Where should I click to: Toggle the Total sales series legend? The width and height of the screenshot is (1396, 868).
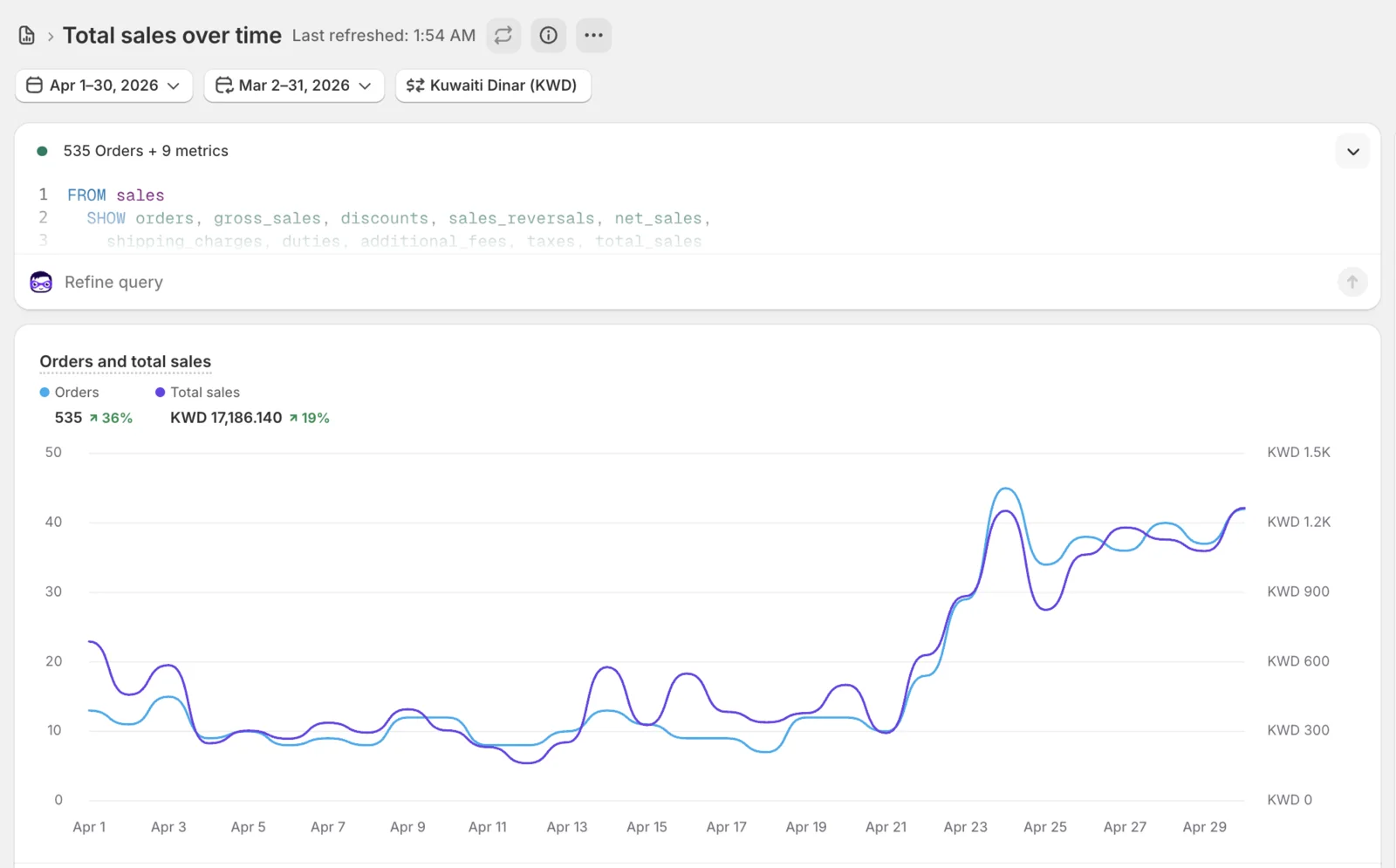click(197, 393)
